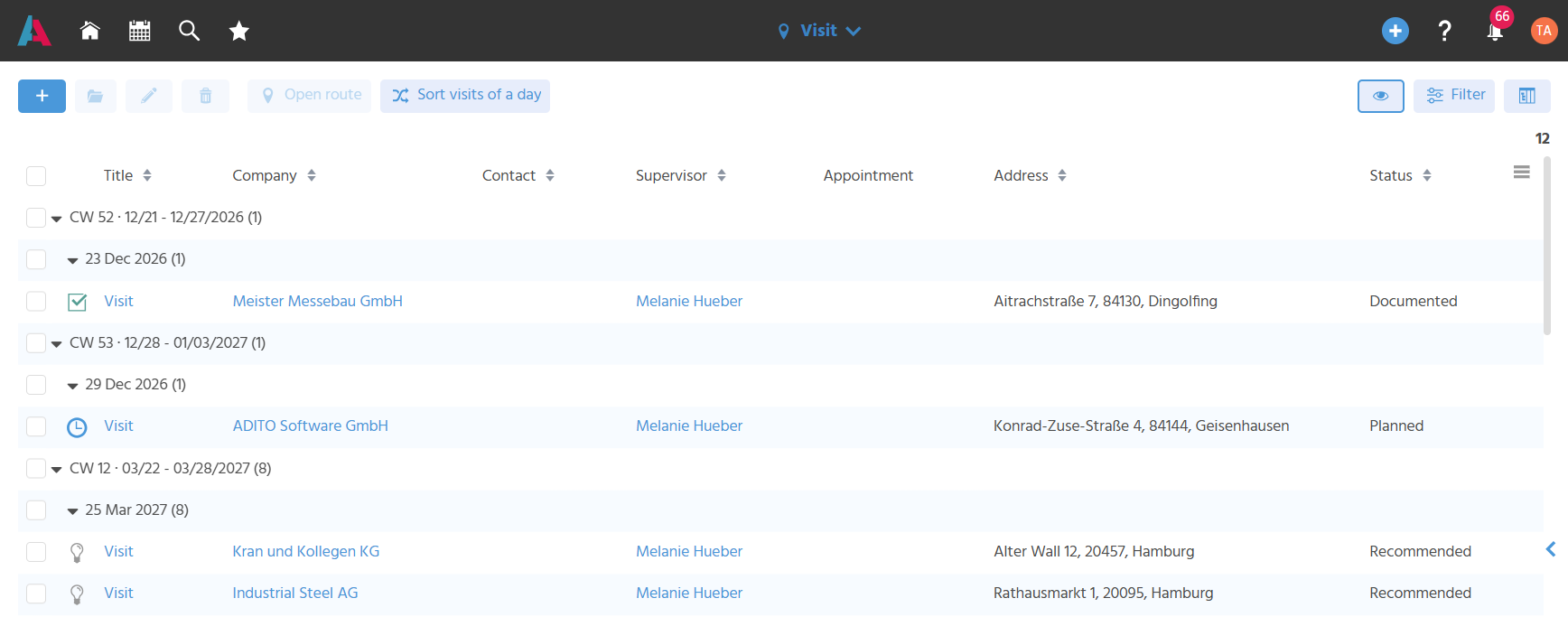Viewport: 1568px width, 617px height.
Task: Open favorites star icon
Action: tap(238, 31)
